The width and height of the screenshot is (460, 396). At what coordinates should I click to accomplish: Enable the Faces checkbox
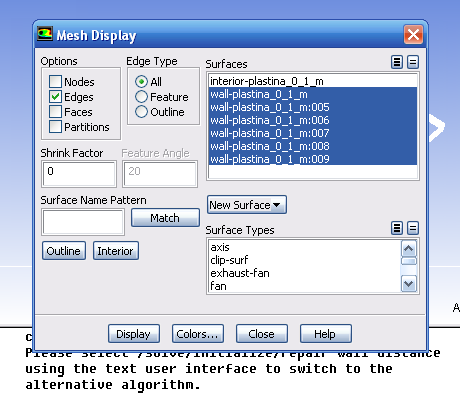click(x=55, y=112)
